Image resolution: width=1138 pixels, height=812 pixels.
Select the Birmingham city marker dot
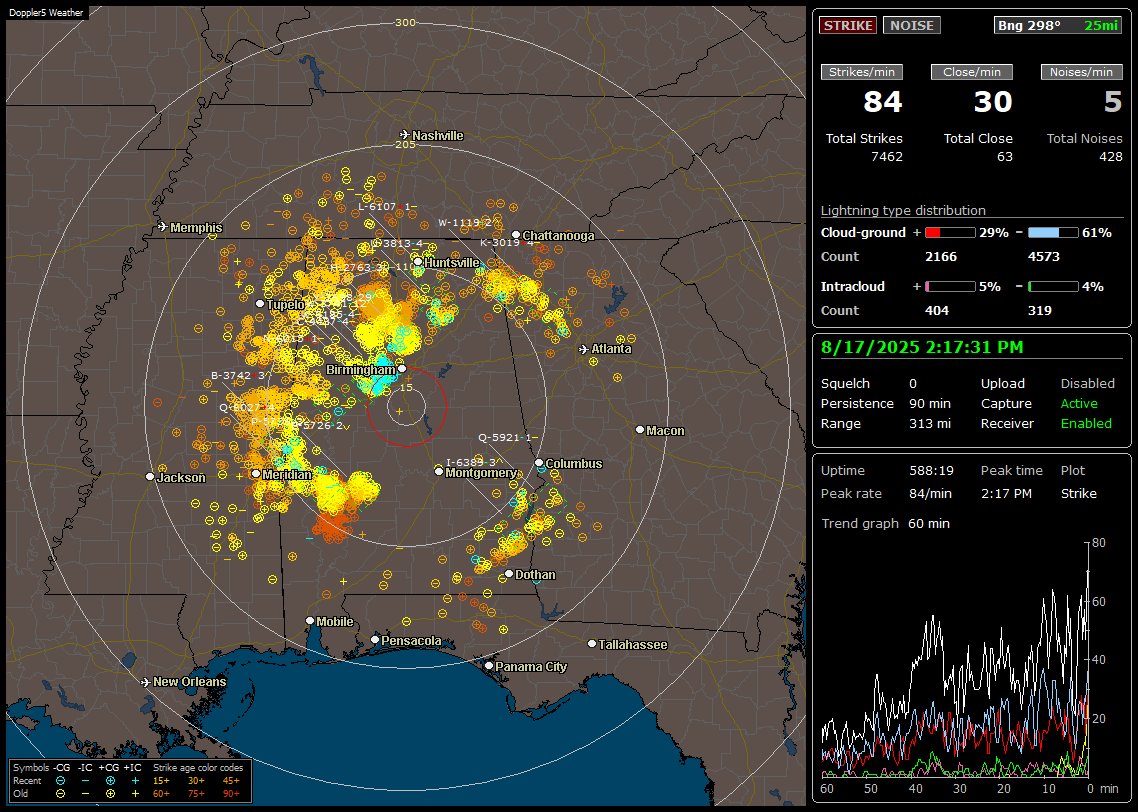[x=402, y=369]
